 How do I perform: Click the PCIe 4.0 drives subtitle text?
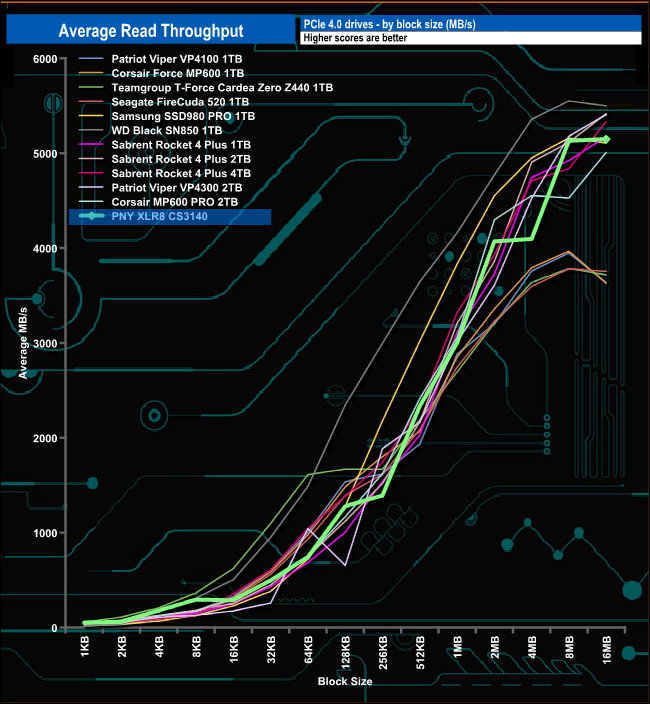(x=389, y=24)
